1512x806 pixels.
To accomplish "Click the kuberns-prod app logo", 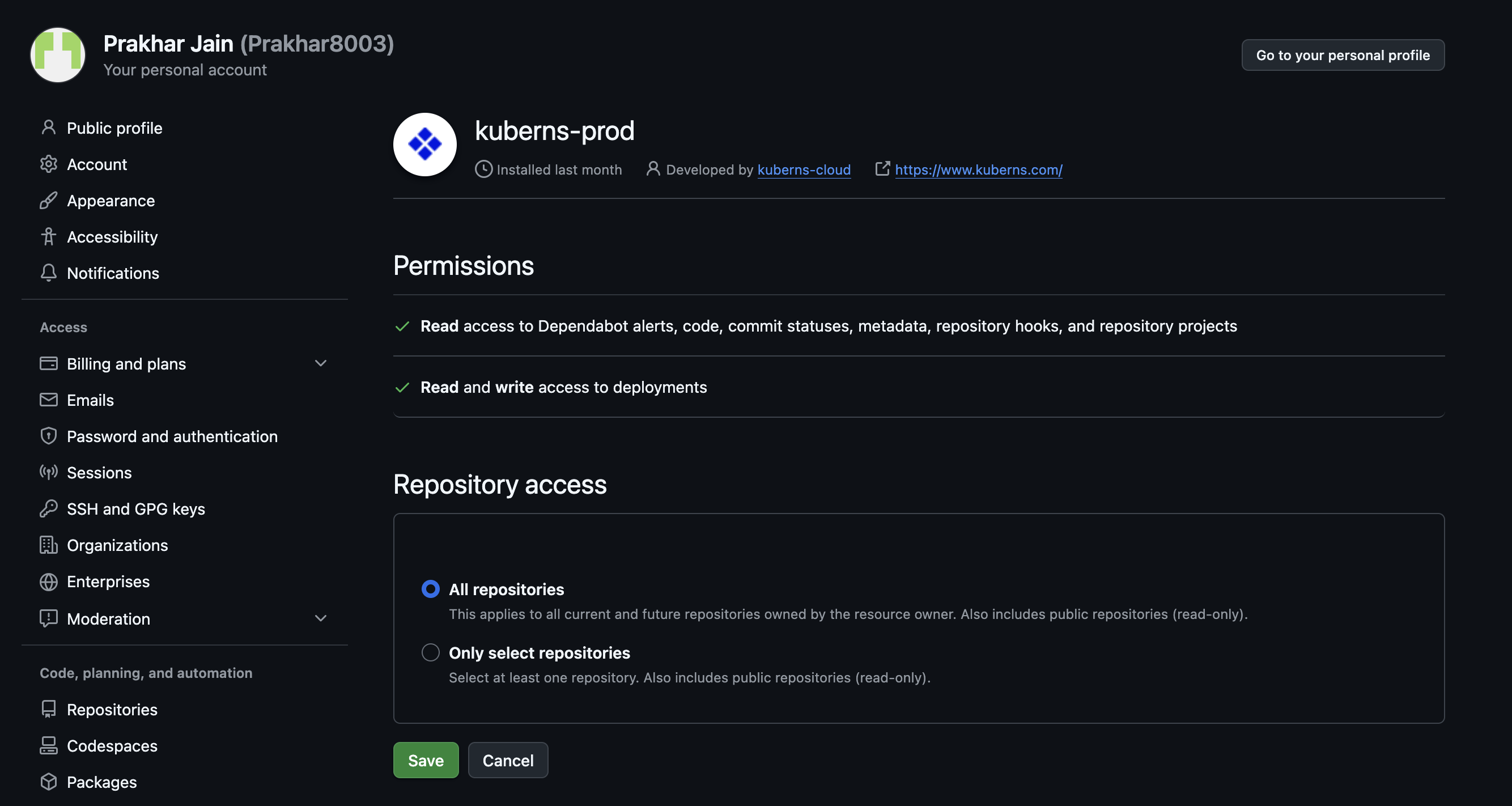I will point(424,144).
